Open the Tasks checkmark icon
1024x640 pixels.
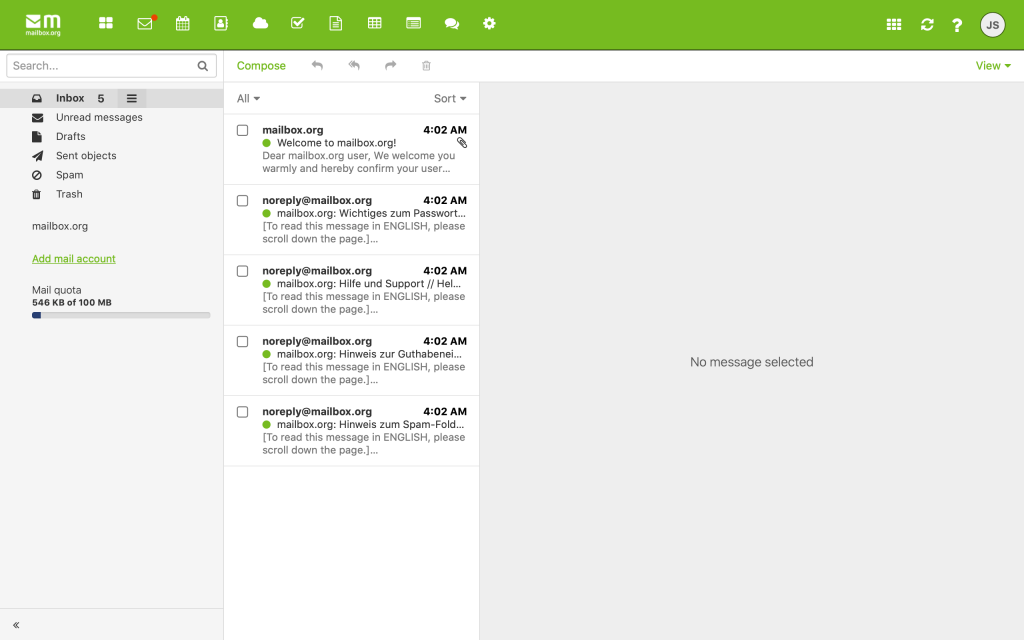[298, 24]
